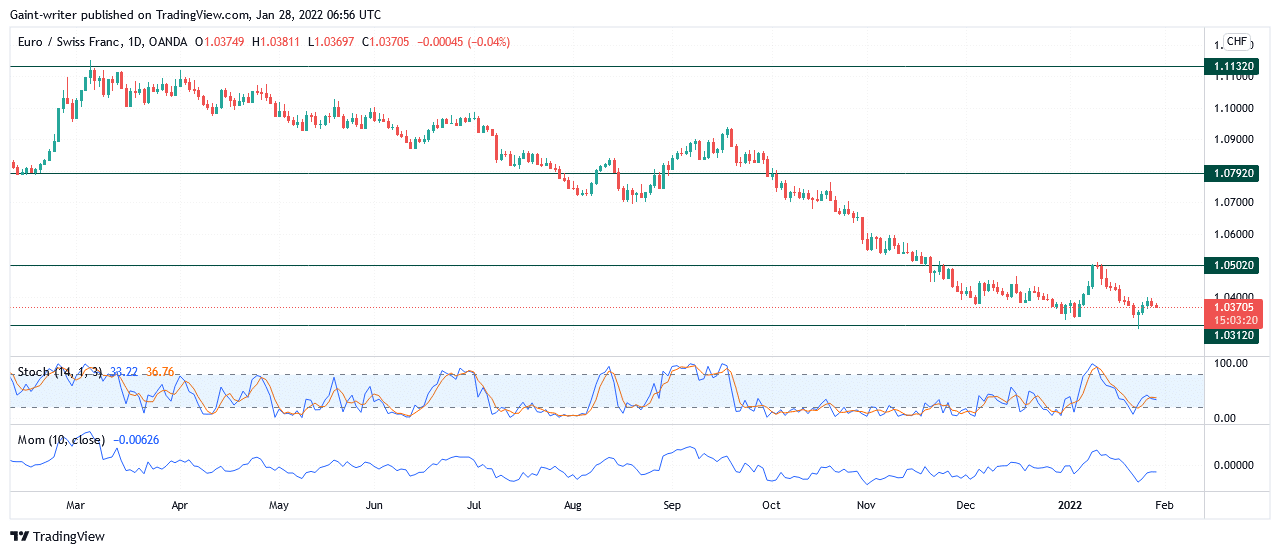The image size is (1280, 554).
Task: Click the Jul label on time axis
Action: pos(474,506)
